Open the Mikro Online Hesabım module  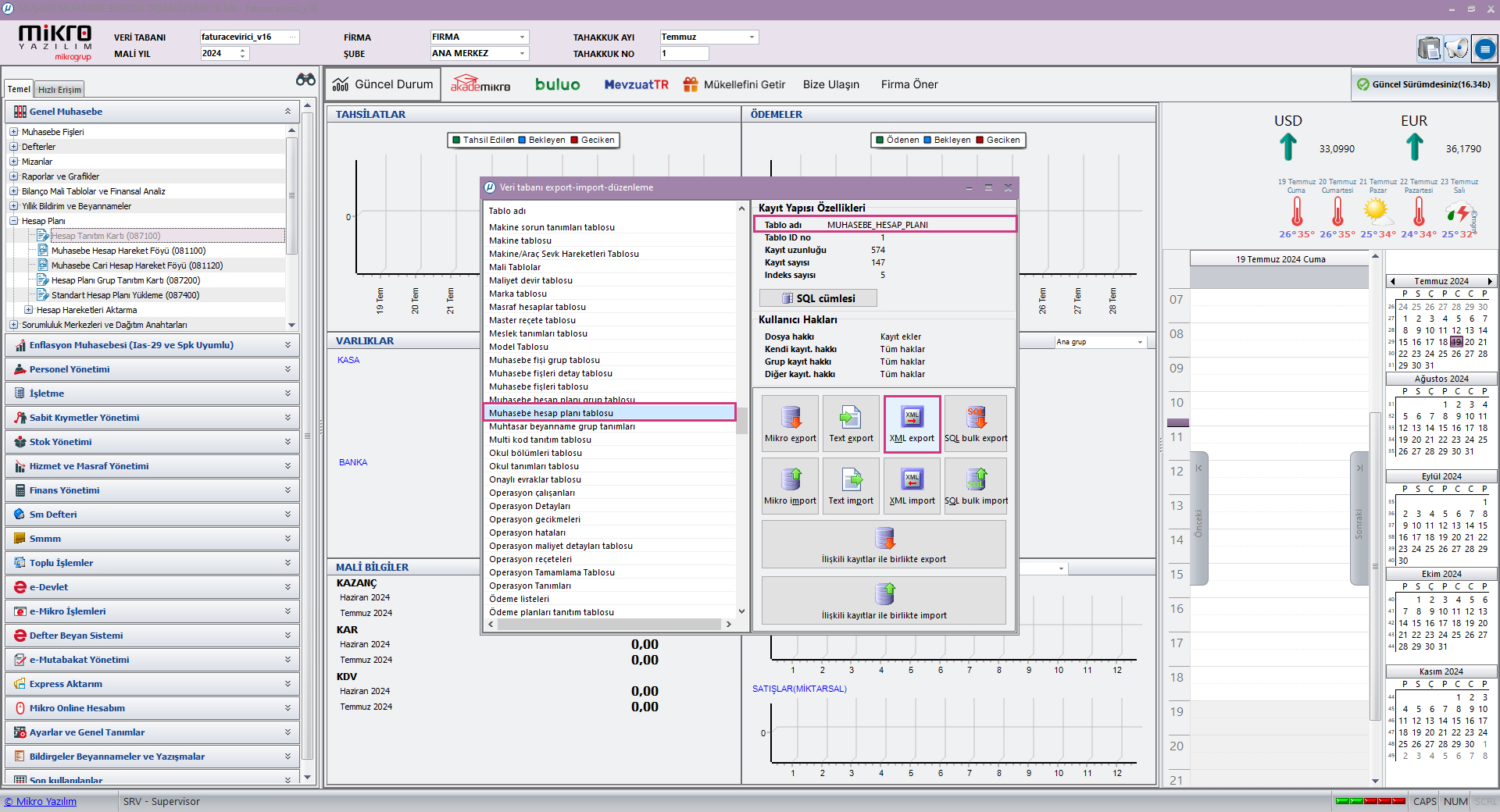pos(152,708)
